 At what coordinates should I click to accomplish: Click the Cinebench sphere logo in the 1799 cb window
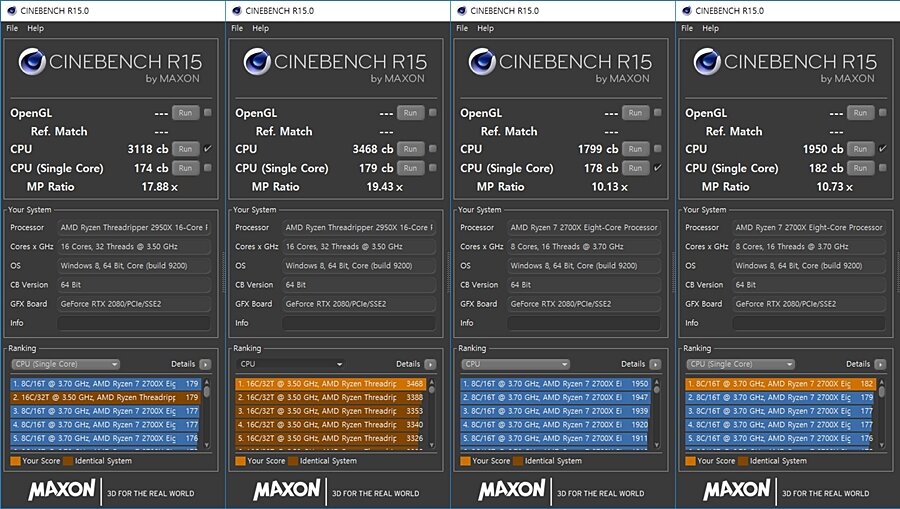[482, 62]
